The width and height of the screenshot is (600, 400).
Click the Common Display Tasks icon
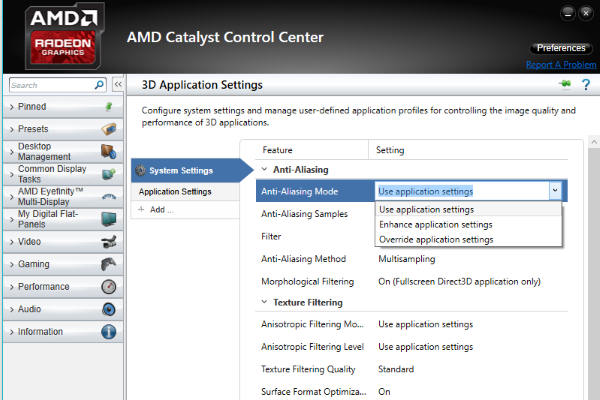(109, 174)
